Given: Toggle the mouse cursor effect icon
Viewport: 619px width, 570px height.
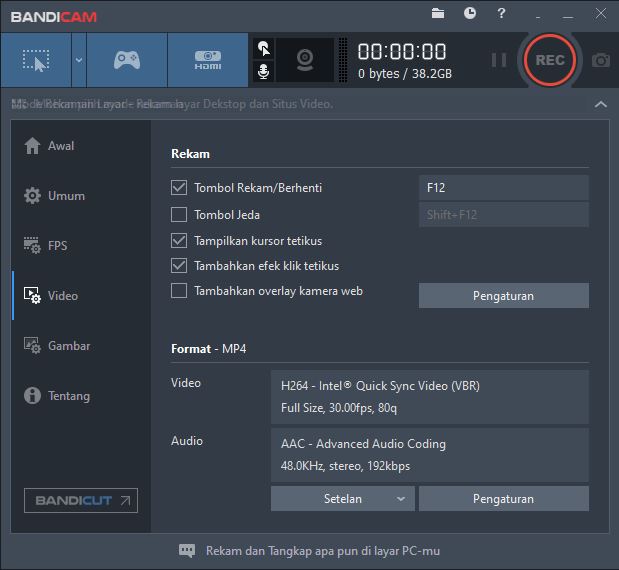Looking at the screenshot, I should pos(263,49).
